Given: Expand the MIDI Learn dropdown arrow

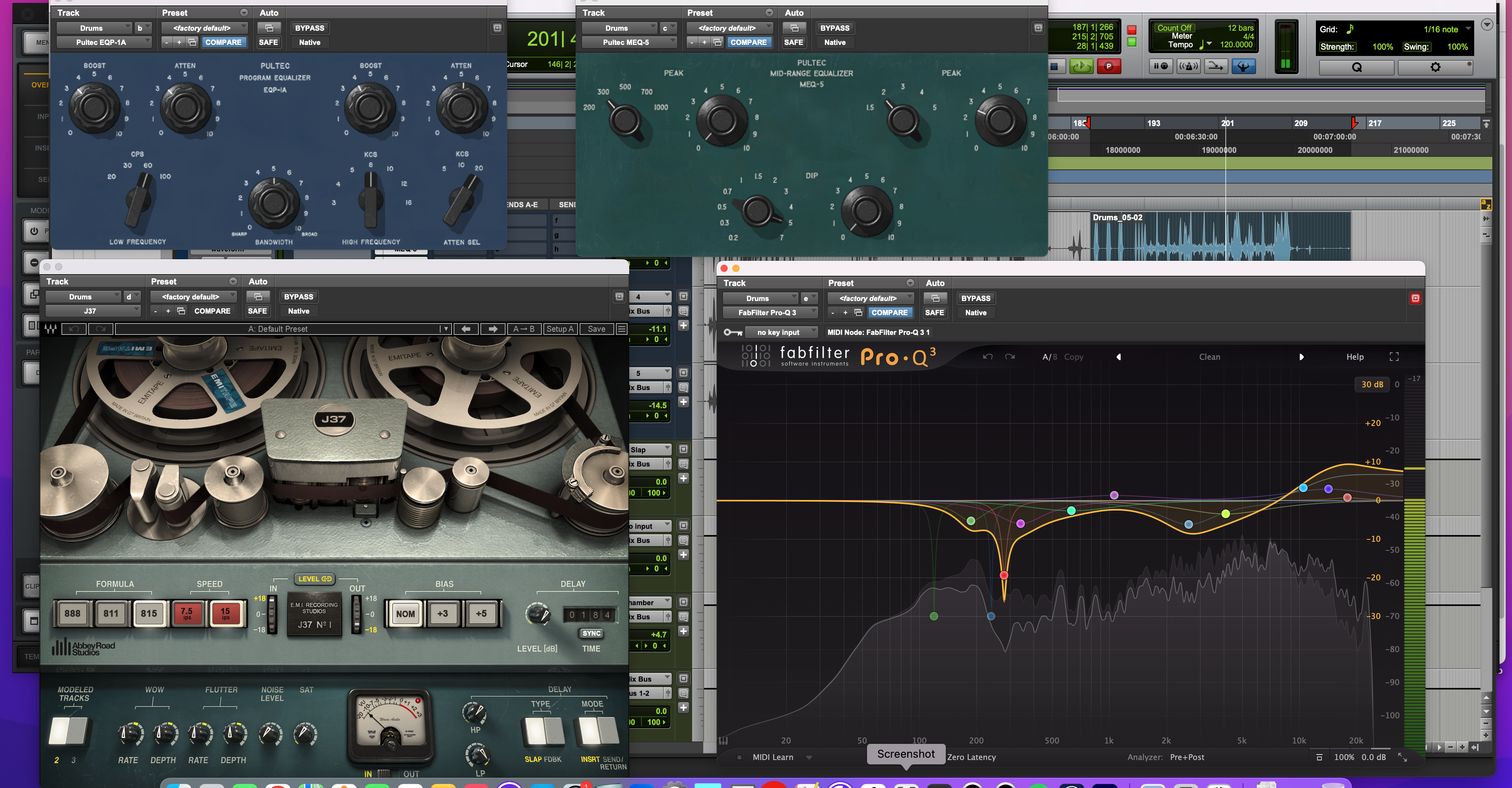Looking at the screenshot, I should click(x=809, y=758).
